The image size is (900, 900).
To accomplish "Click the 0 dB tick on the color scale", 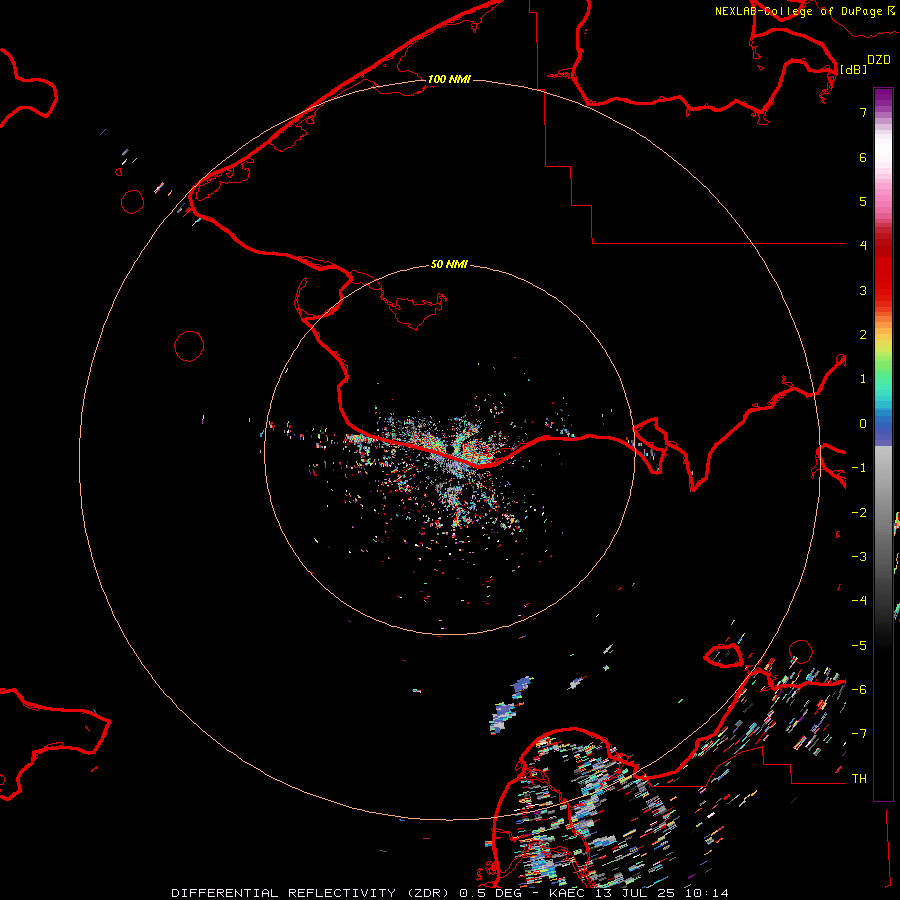I will [863, 424].
